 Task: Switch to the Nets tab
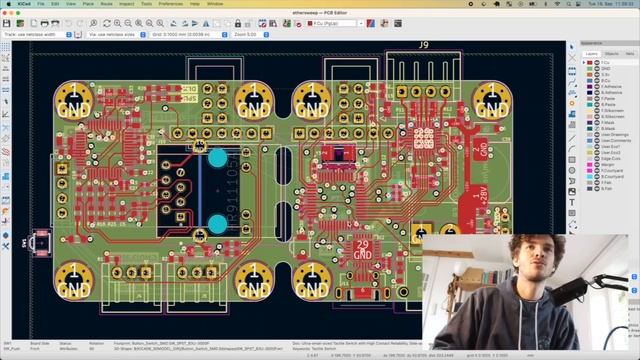(x=630, y=53)
